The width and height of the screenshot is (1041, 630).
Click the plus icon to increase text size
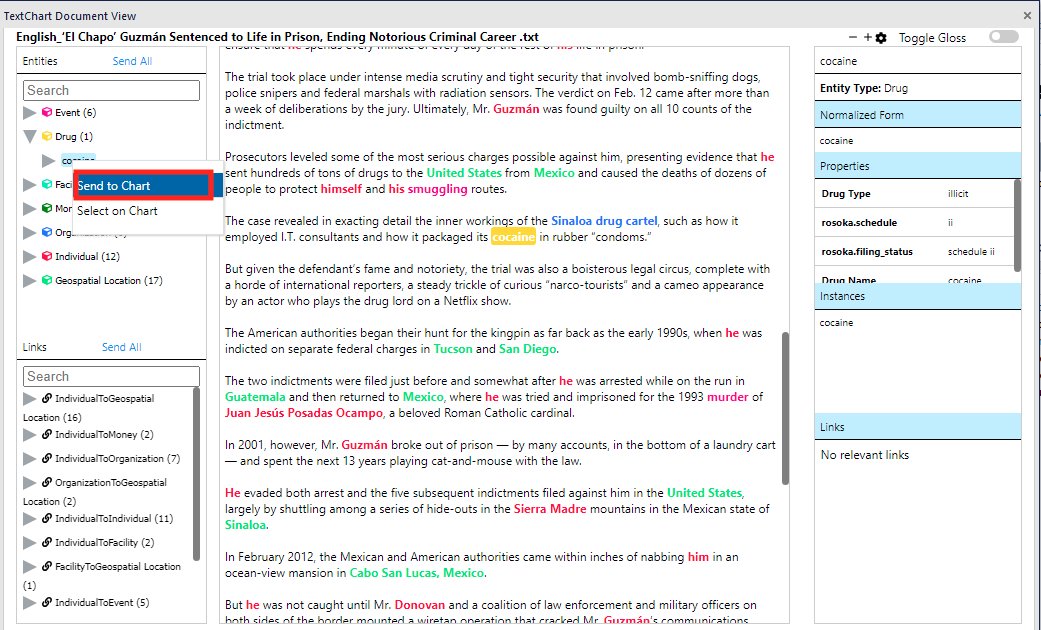point(867,38)
